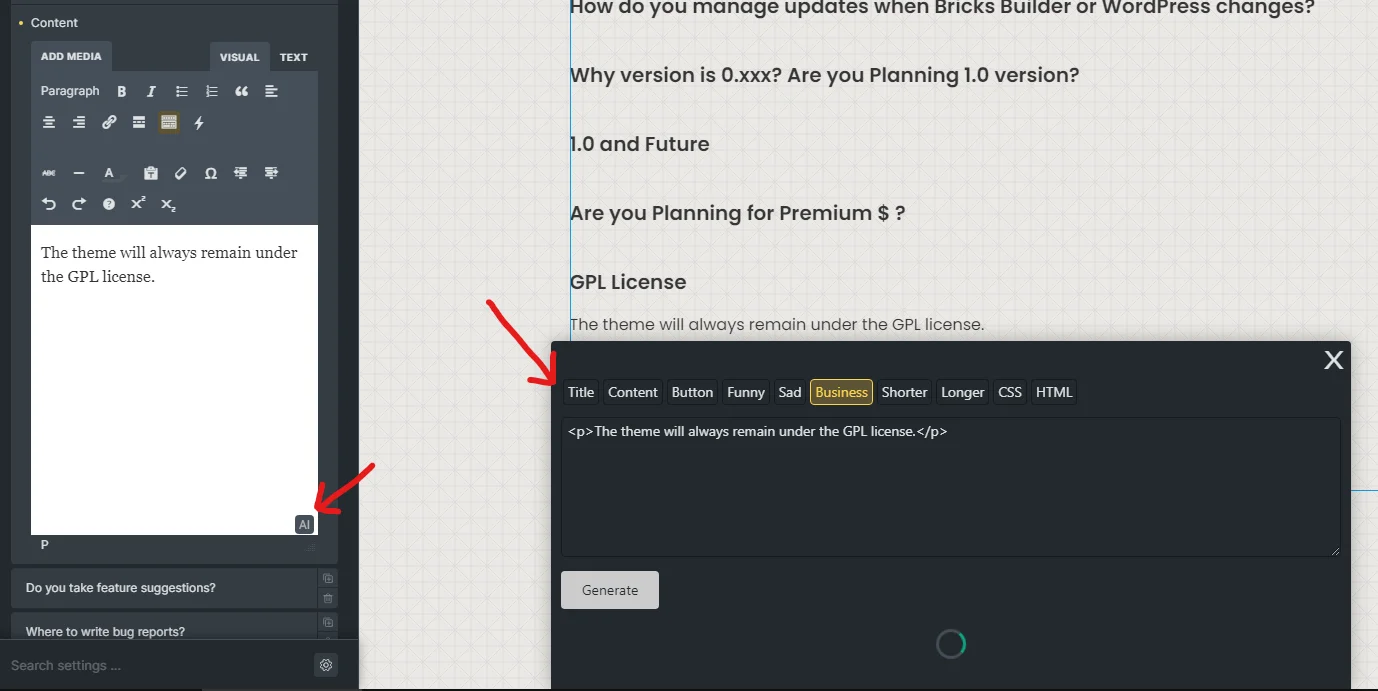Click the lightning bolt dynamic data icon
Image resolution: width=1378 pixels, height=691 pixels.
point(199,123)
